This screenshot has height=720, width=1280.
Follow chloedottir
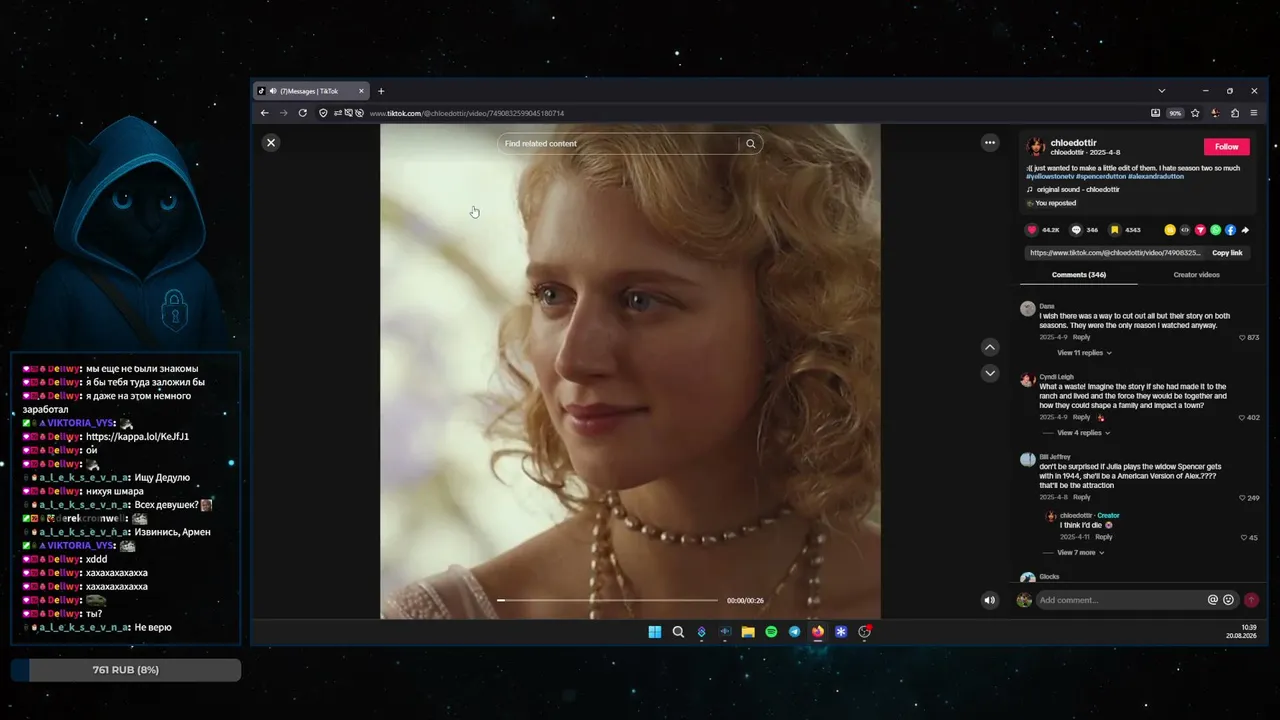pos(1227,147)
